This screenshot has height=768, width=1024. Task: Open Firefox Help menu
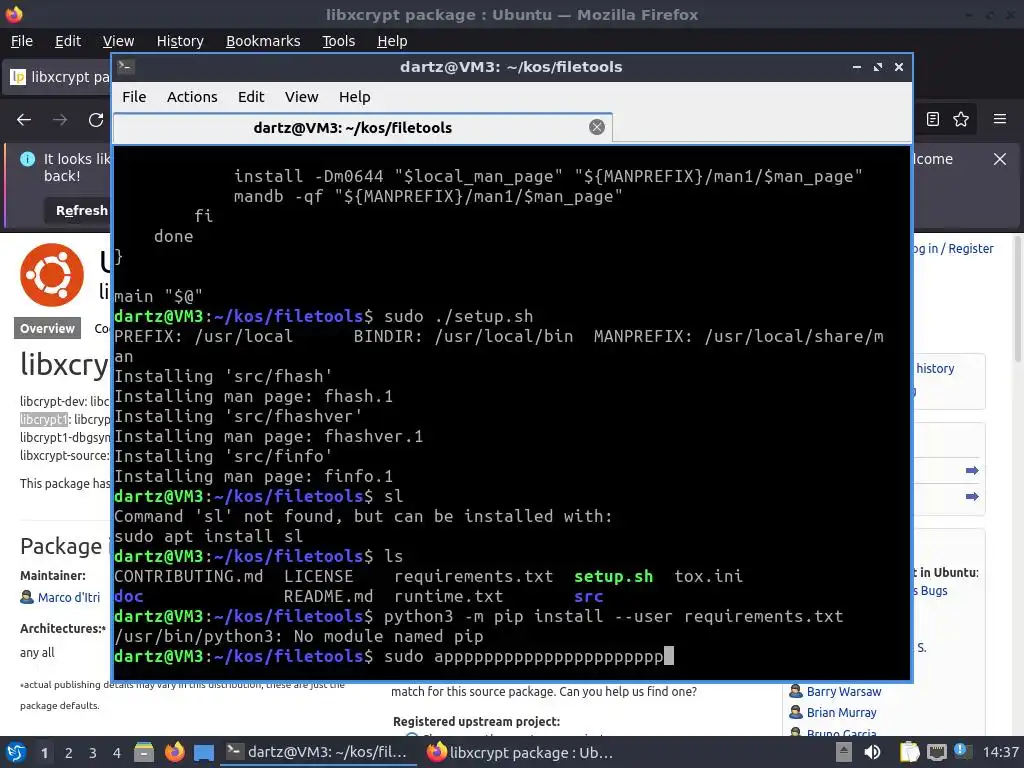pyautogui.click(x=392, y=41)
